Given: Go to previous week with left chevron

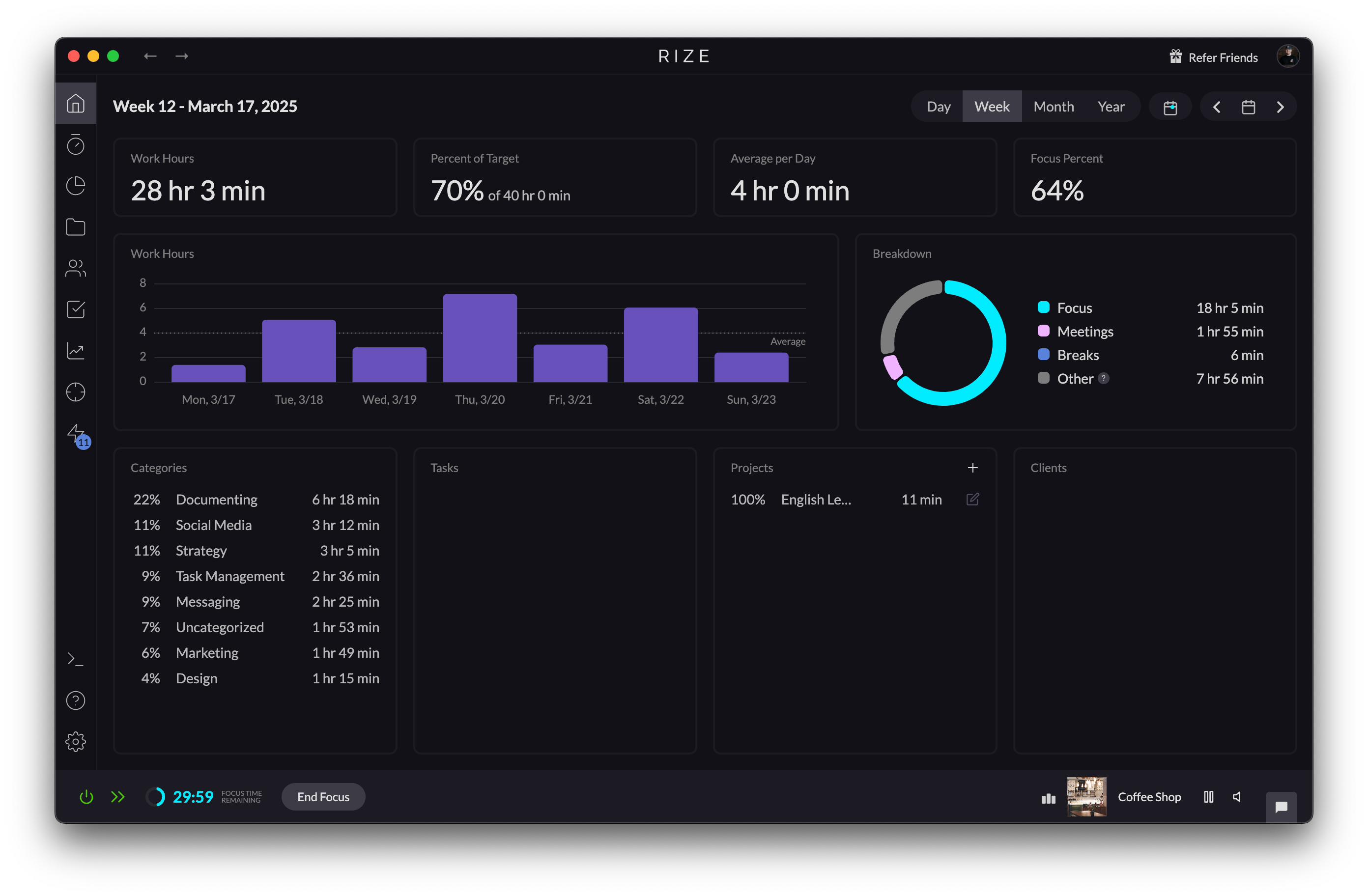Looking at the screenshot, I should [1216, 107].
